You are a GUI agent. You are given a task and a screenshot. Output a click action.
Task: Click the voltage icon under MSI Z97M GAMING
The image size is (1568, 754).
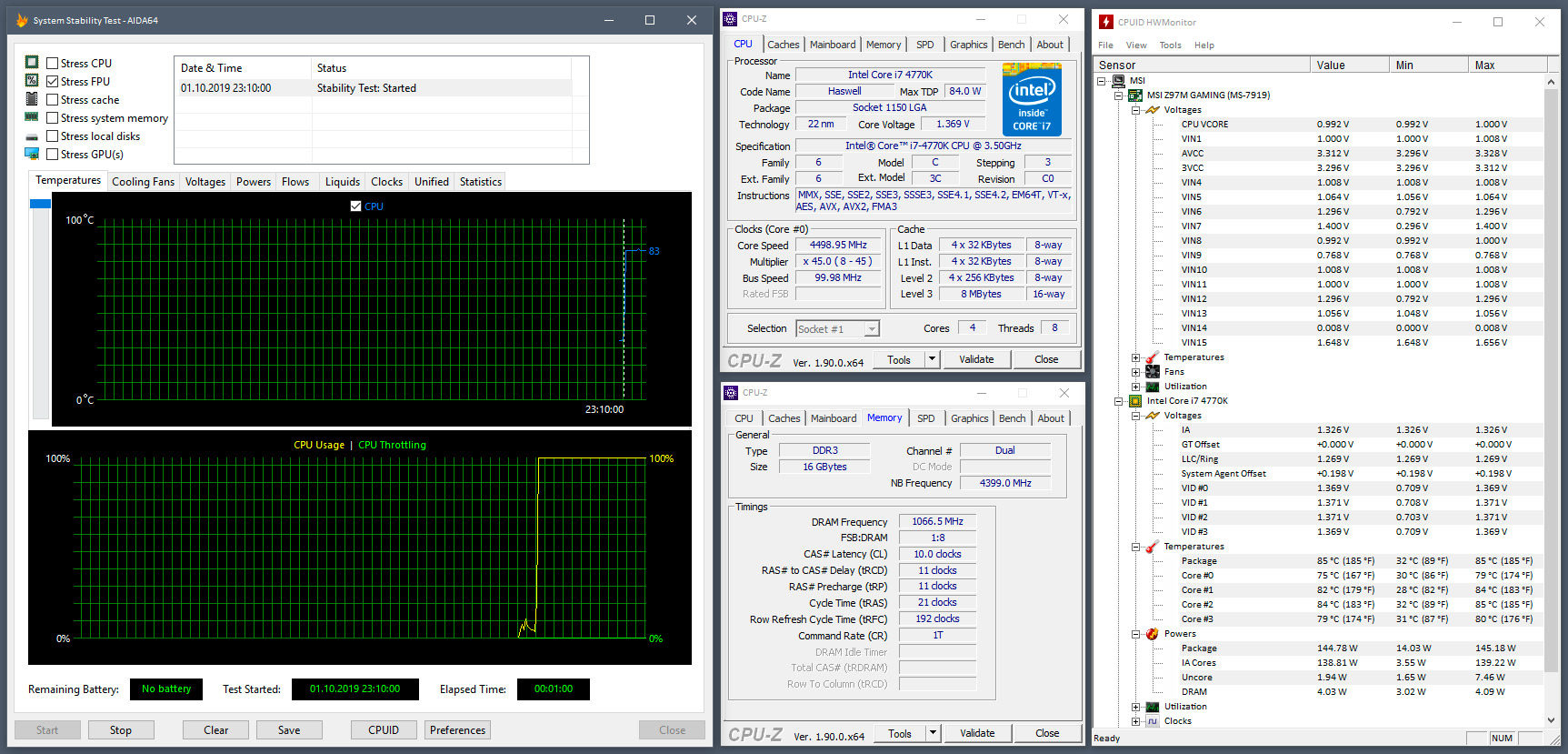[1153, 109]
